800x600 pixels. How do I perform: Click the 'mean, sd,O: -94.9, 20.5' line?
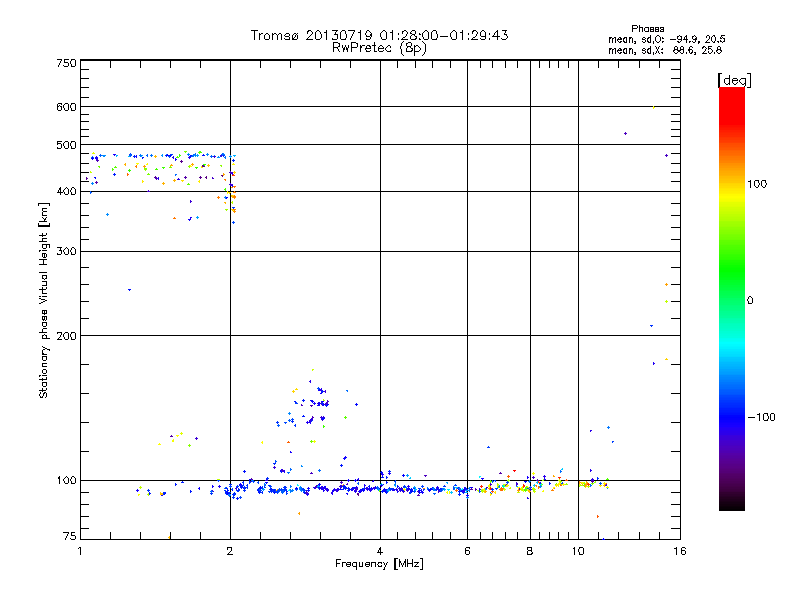(x=666, y=39)
